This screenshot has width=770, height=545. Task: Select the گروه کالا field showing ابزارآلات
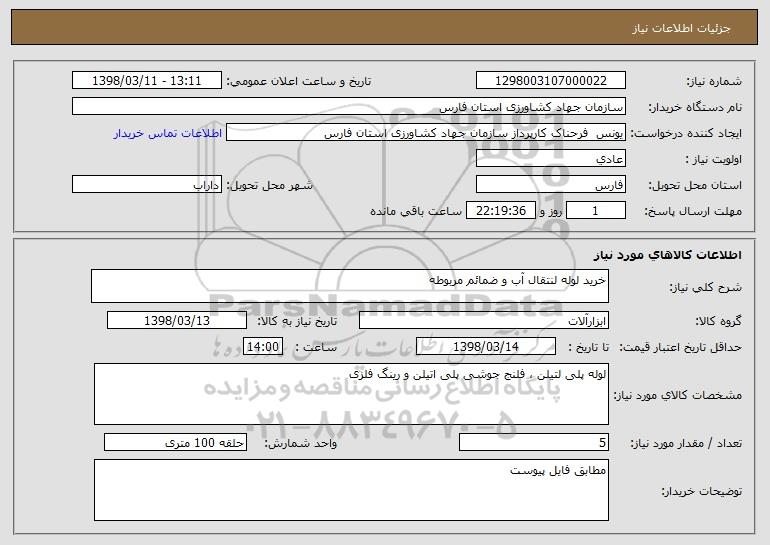pos(484,321)
